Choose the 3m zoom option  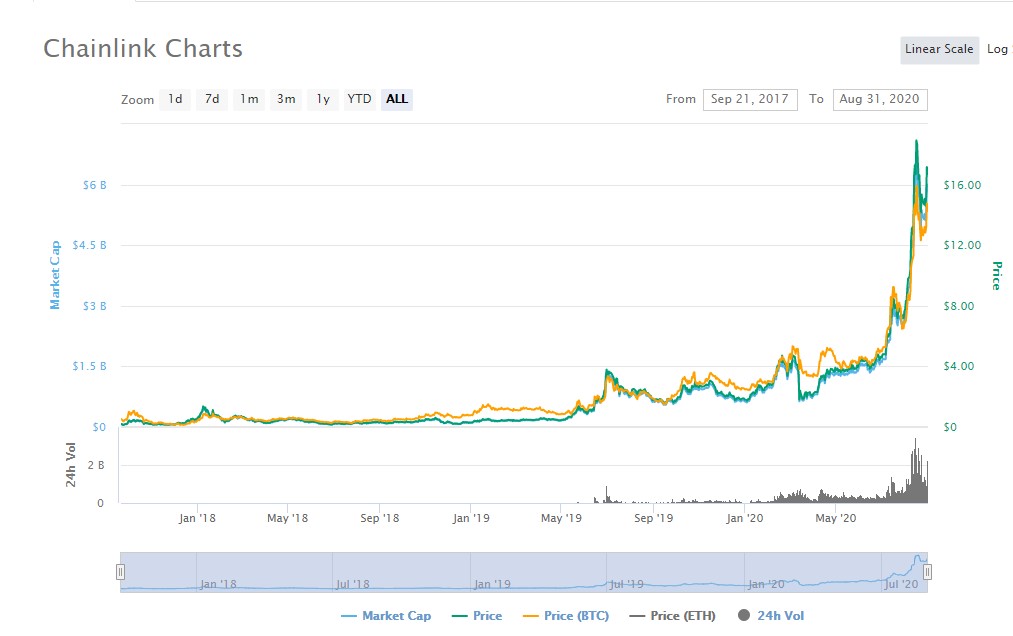[286, 99]
